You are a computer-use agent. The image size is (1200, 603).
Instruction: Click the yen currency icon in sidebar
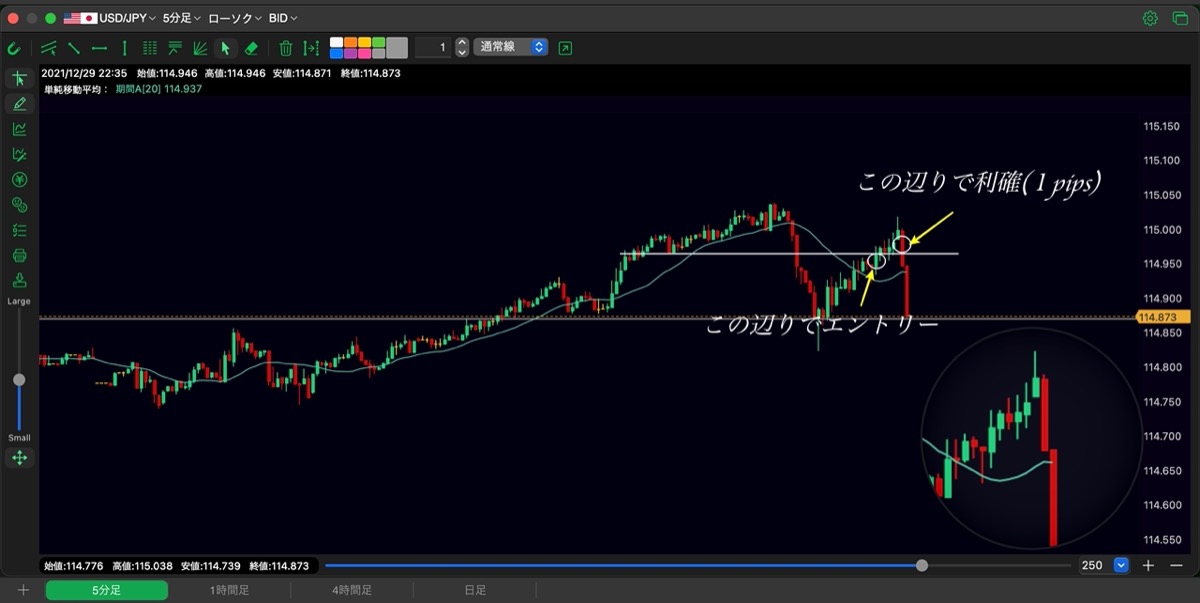19,180
